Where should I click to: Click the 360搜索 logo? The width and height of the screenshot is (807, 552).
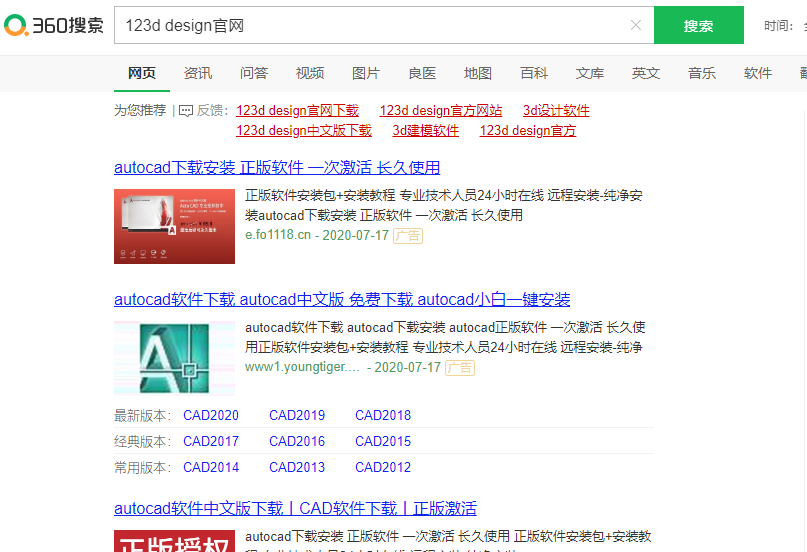tap(54, 25)
